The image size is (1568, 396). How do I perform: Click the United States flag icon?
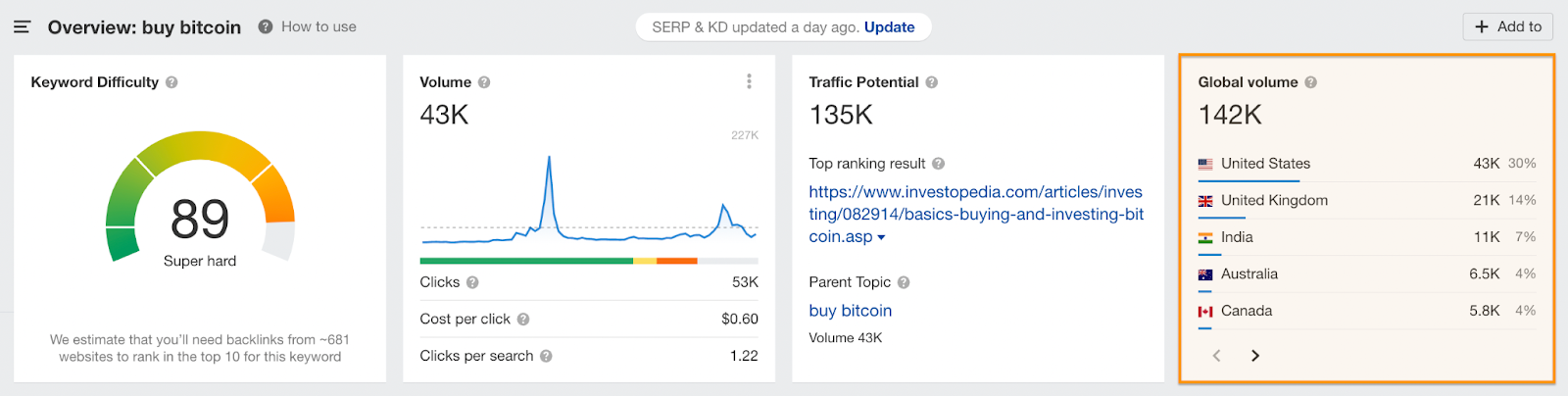click(x=1205, y=164)
